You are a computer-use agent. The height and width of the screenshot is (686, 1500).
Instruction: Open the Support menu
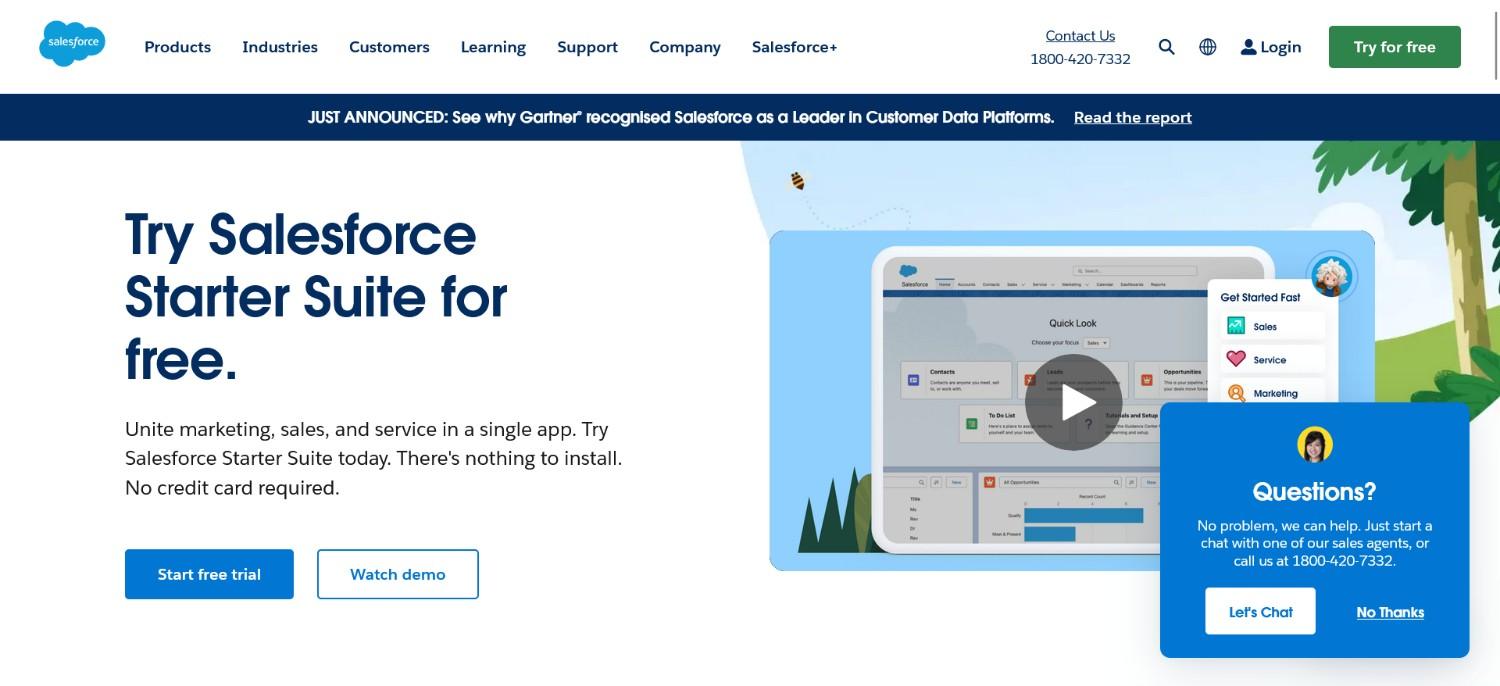click(587, 47)
